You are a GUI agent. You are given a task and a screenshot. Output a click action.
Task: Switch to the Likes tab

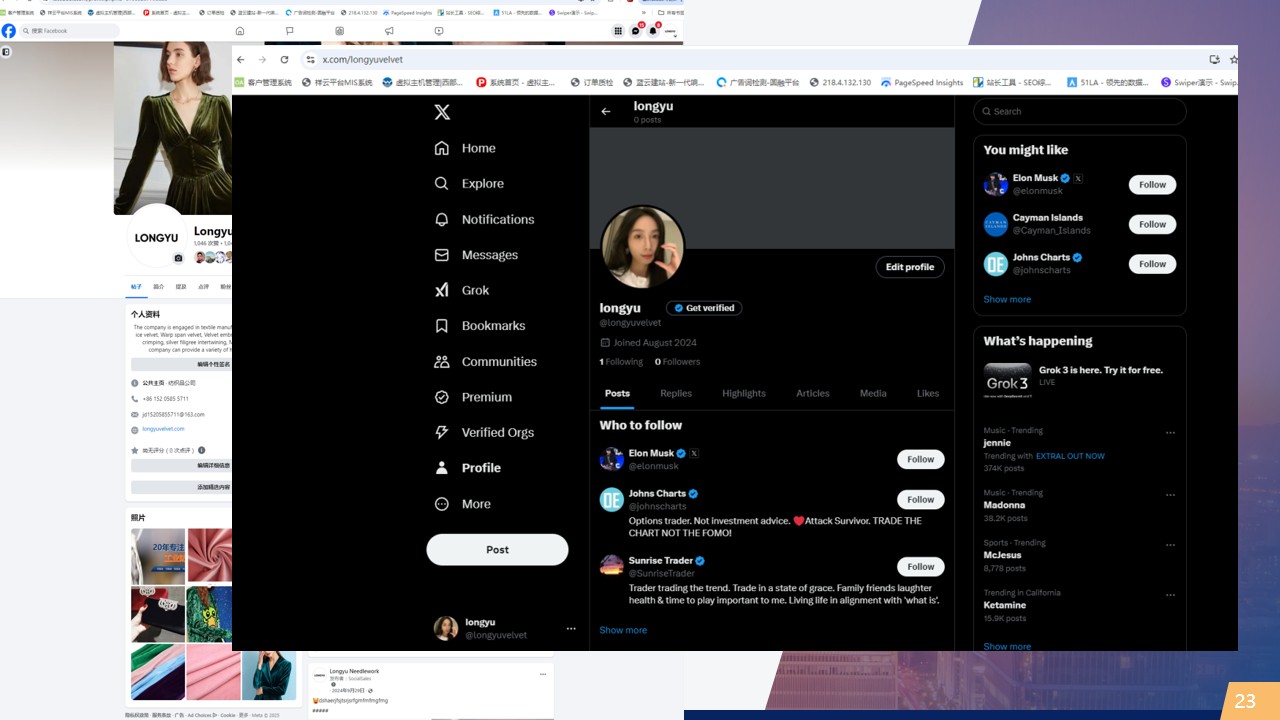[928, 394]
